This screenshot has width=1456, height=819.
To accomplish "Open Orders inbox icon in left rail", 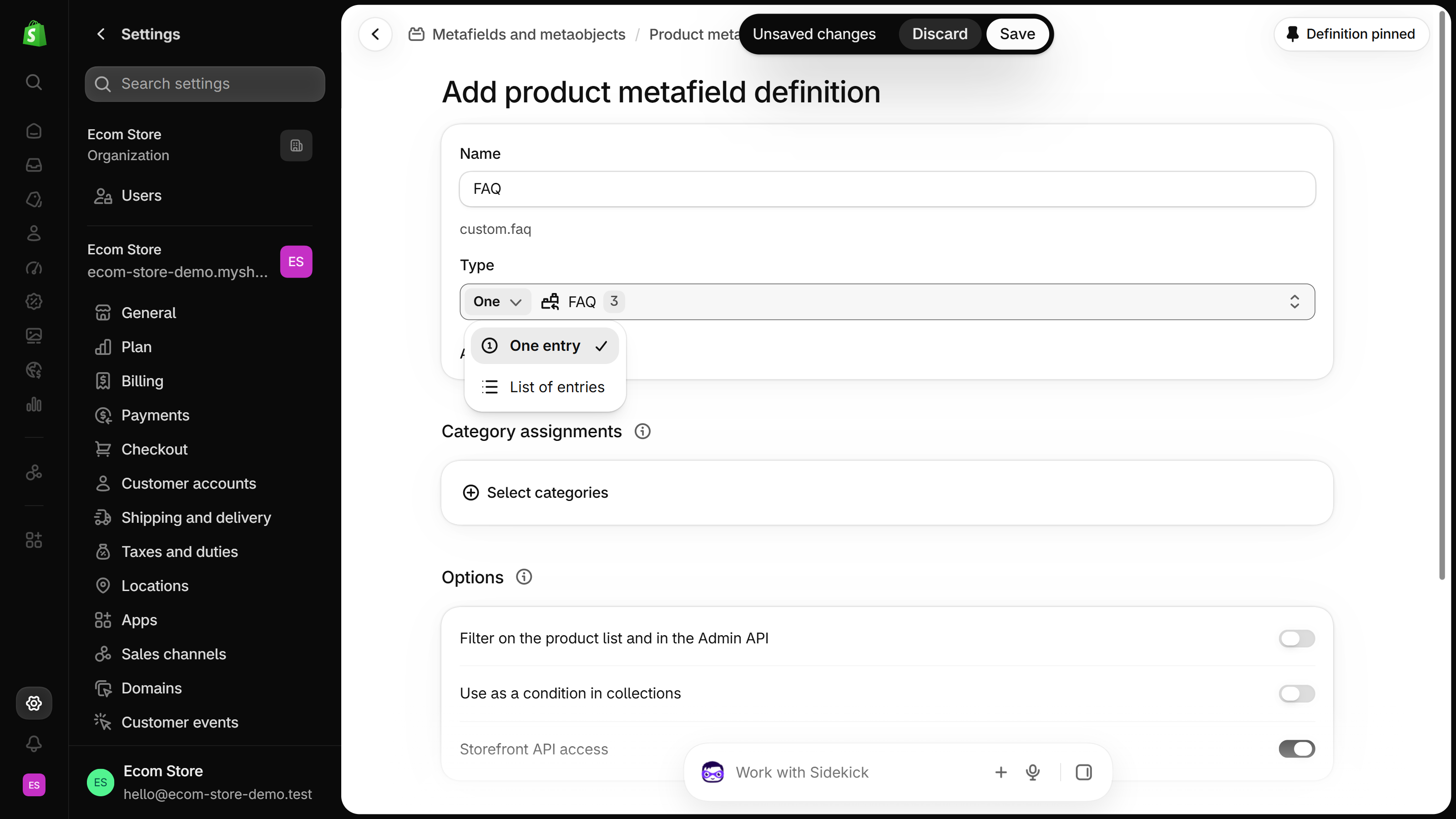I will [34, 165].
